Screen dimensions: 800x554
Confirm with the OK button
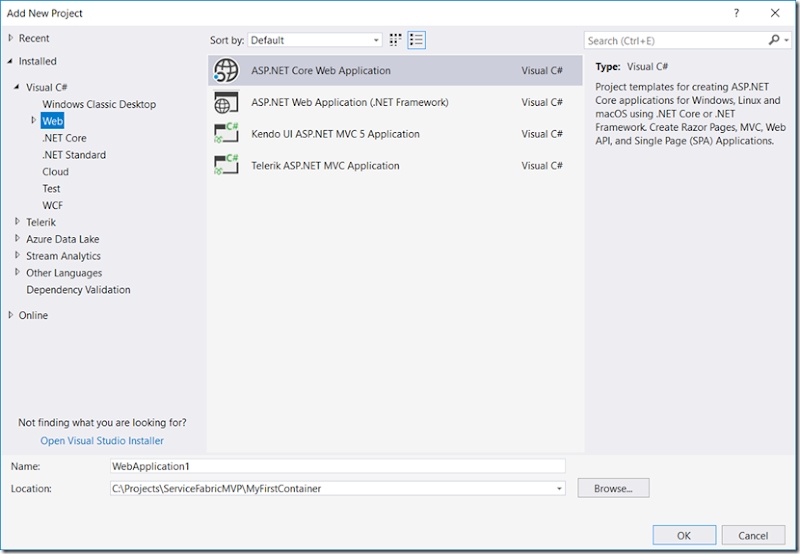(684, 536)
